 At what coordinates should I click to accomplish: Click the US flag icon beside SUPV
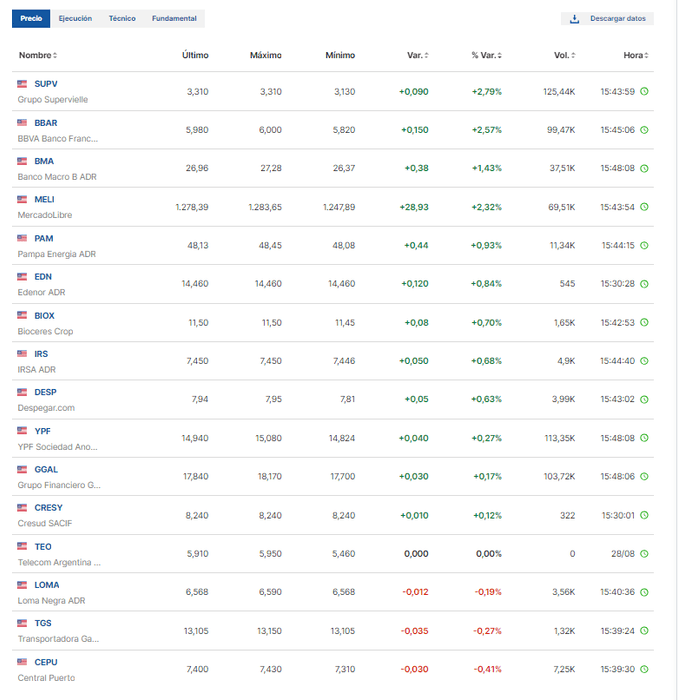[22, 83]
